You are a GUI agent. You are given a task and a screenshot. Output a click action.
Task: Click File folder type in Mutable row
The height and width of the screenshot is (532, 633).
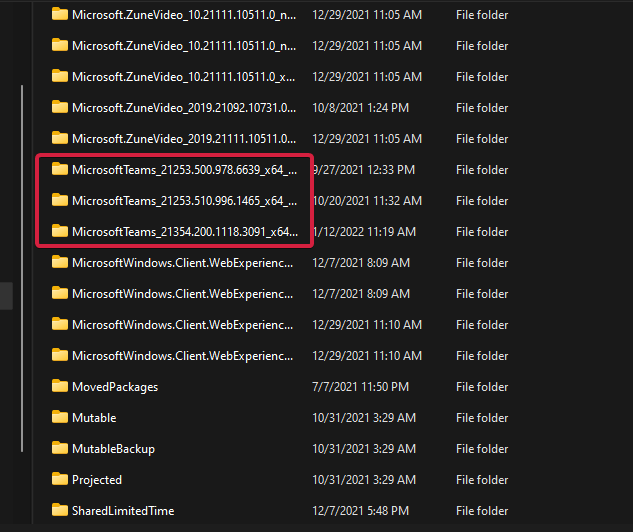pyautogui.click(x=482, y=418)
